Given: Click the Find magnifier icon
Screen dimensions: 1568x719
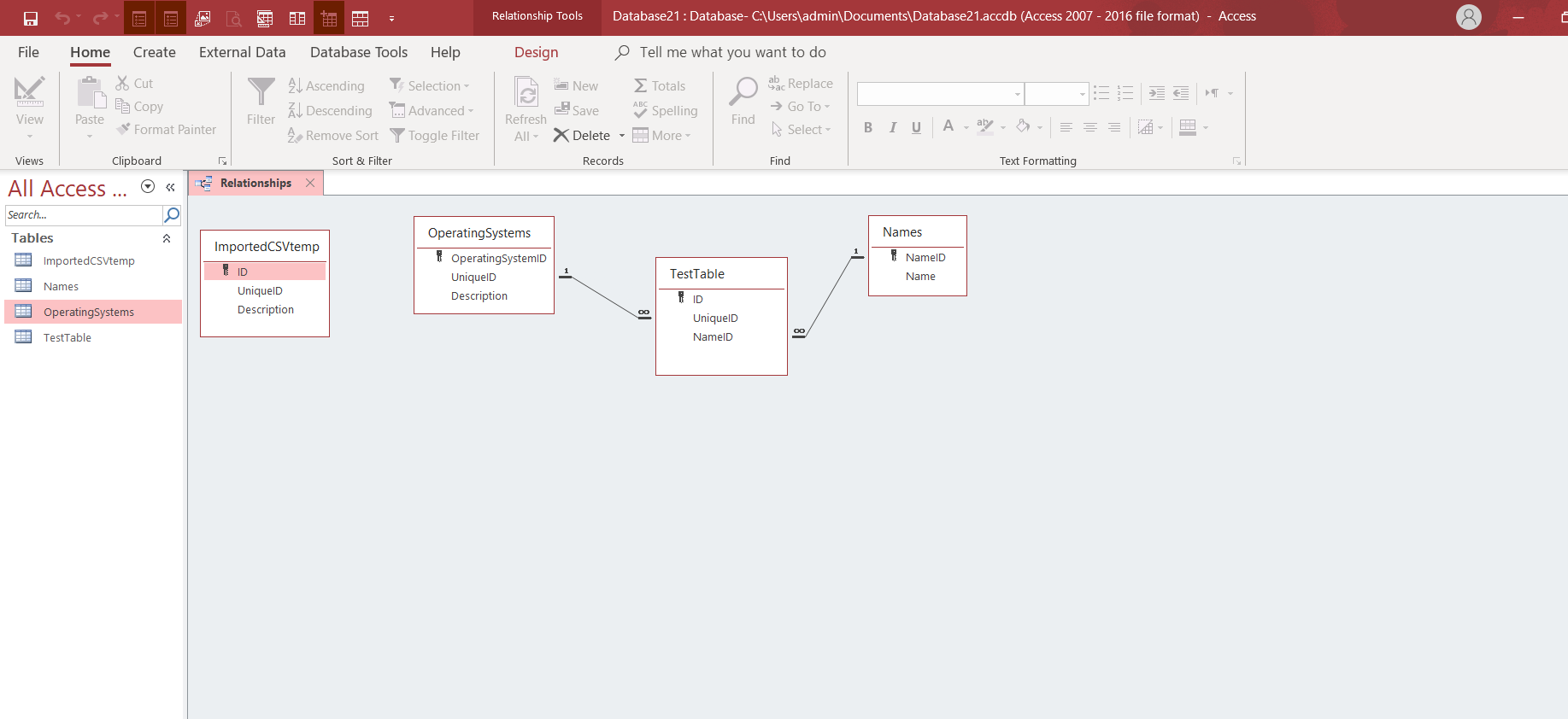Looking at the screenshot, I should [743, 91].
